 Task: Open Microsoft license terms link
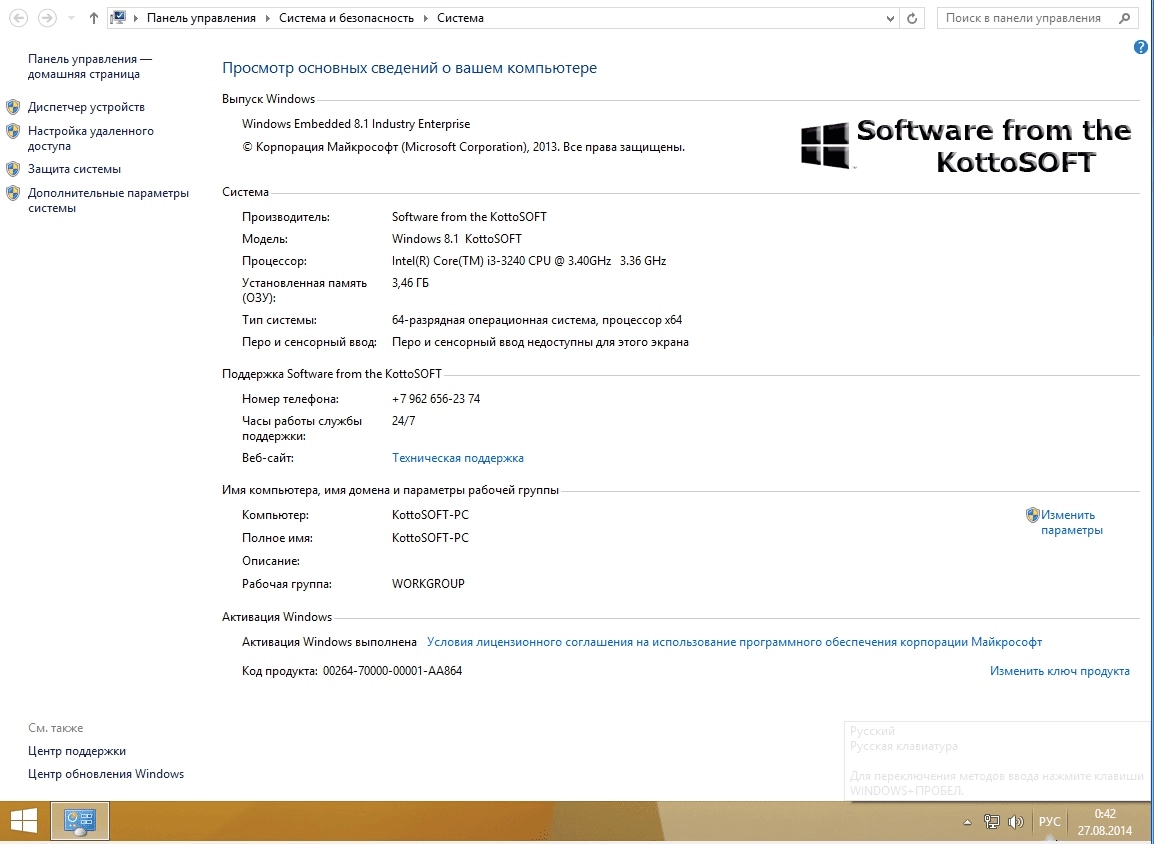click(x=734, y=642)
